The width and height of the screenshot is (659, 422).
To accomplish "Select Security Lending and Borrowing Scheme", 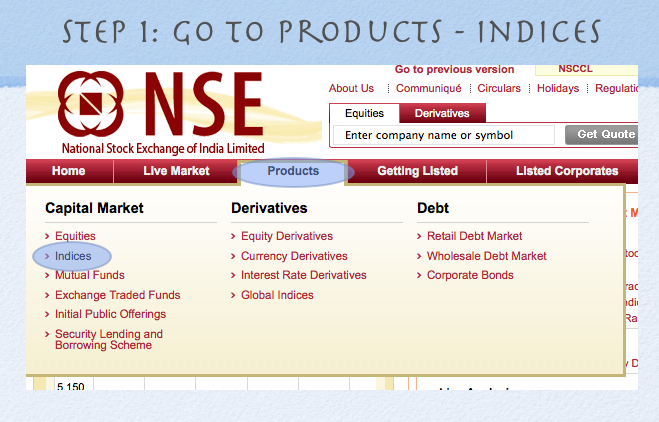I will coord(109,340).
